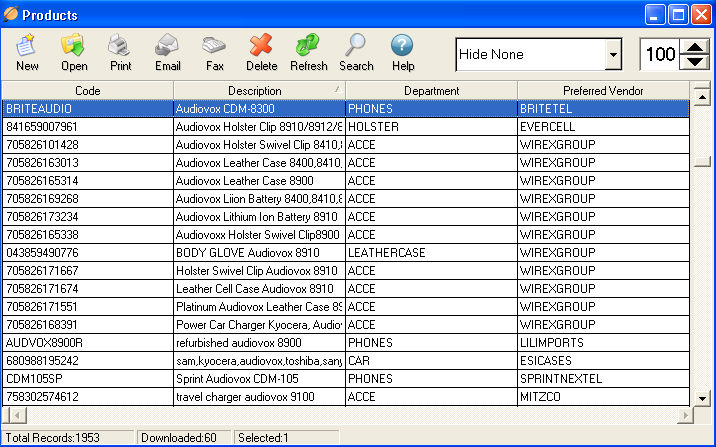Click the vertical scrollbar thumb

pos(702,162)
